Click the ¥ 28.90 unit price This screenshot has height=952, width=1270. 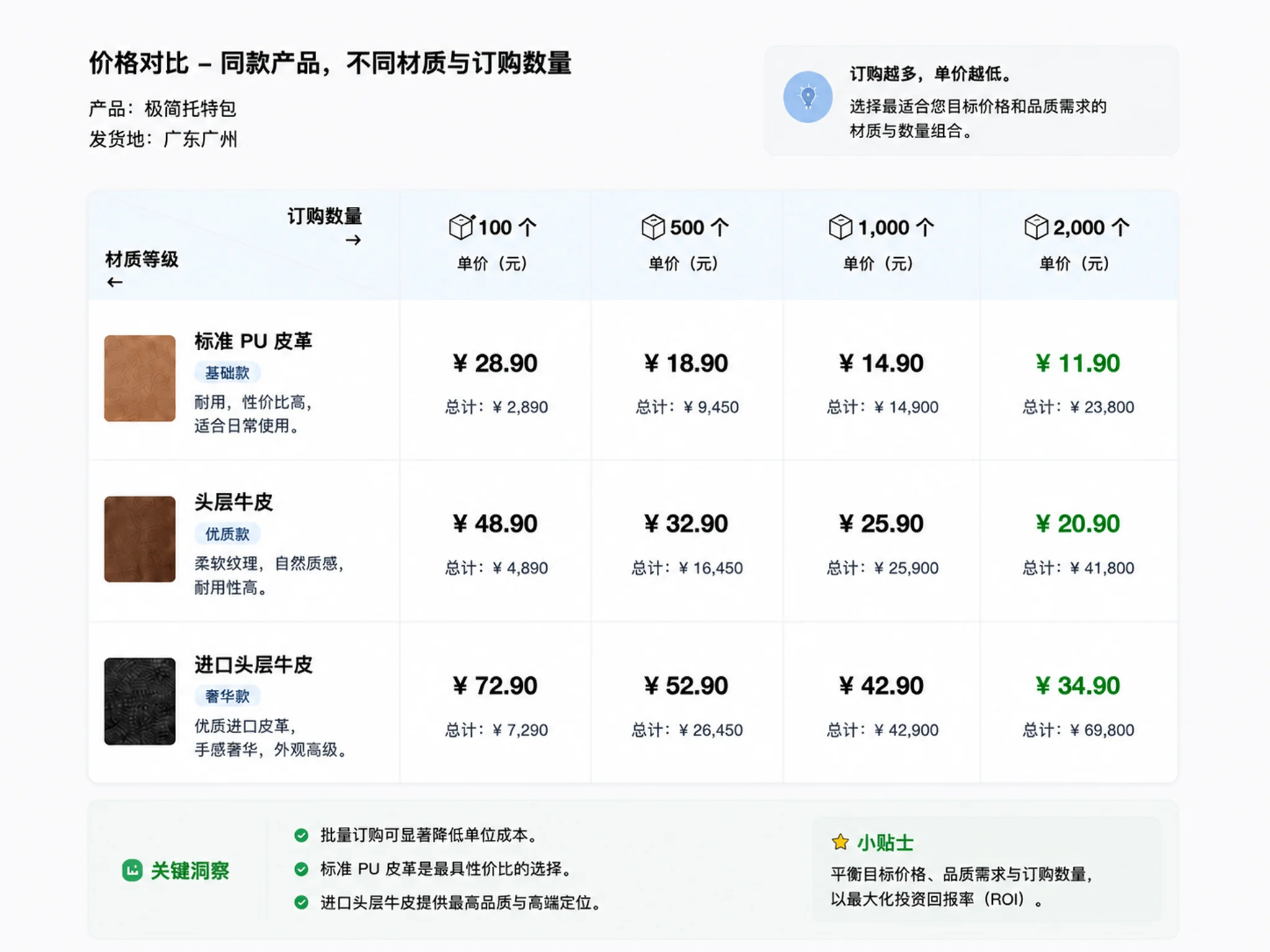coord(495,363)
